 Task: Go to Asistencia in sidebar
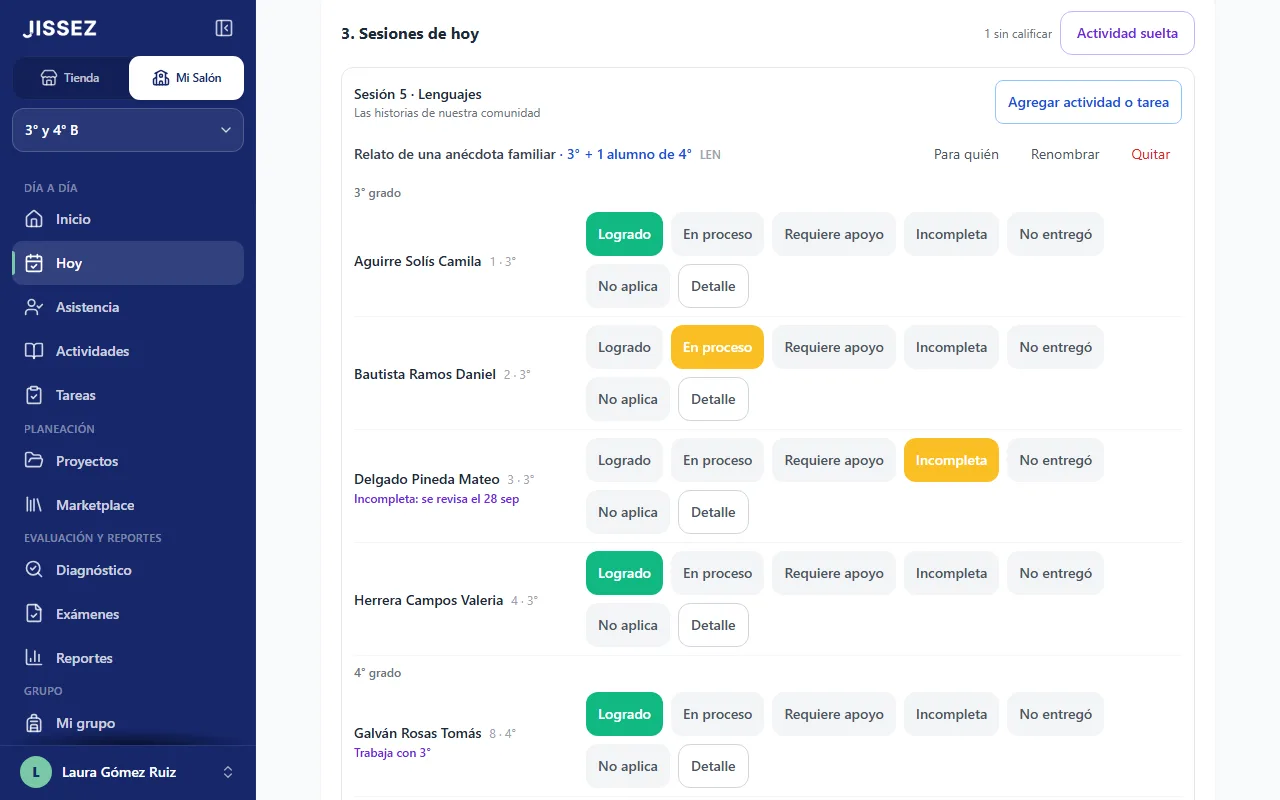point(128,307)
